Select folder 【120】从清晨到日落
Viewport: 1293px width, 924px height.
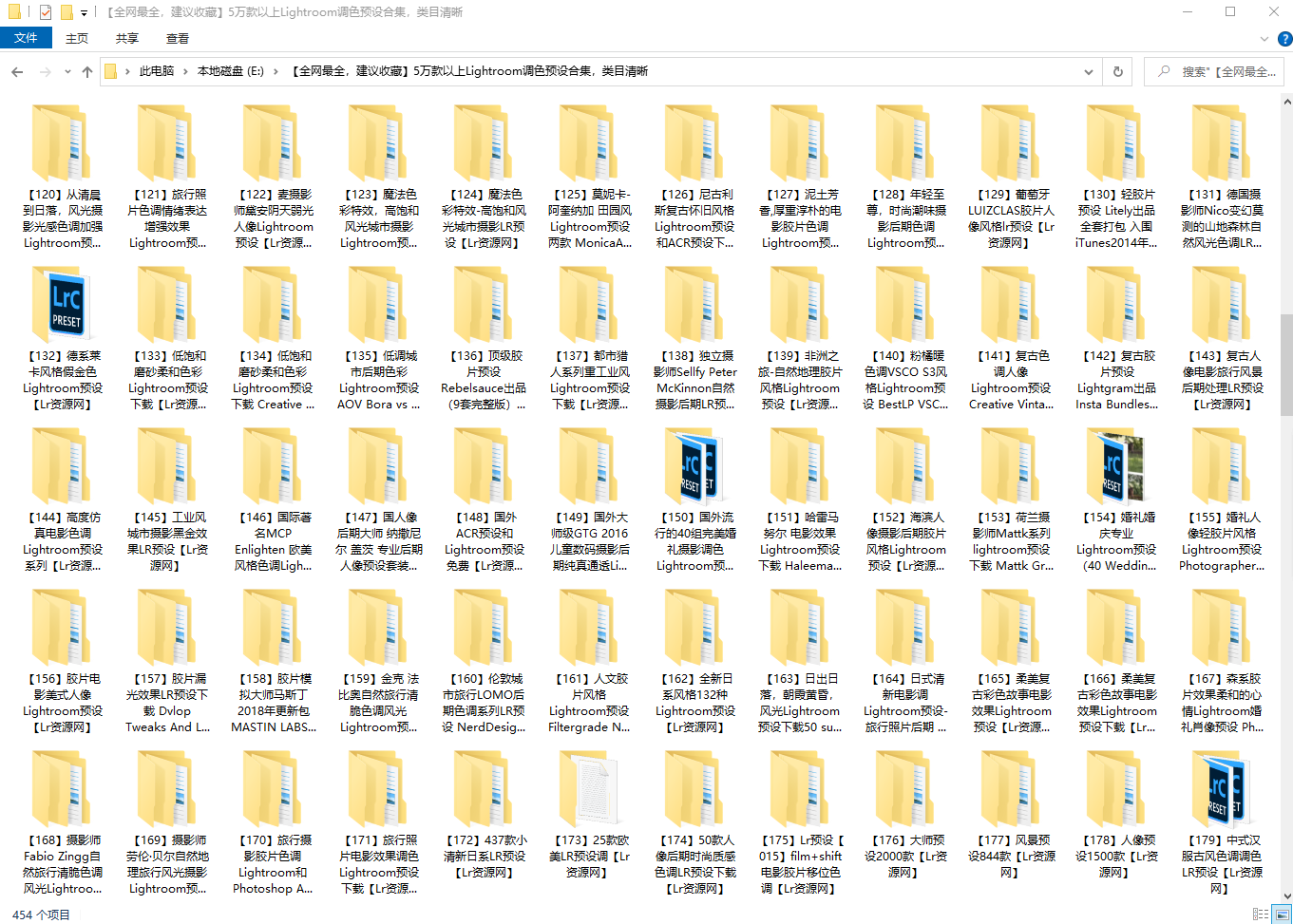pyautogui.click(x=63, y=177)
